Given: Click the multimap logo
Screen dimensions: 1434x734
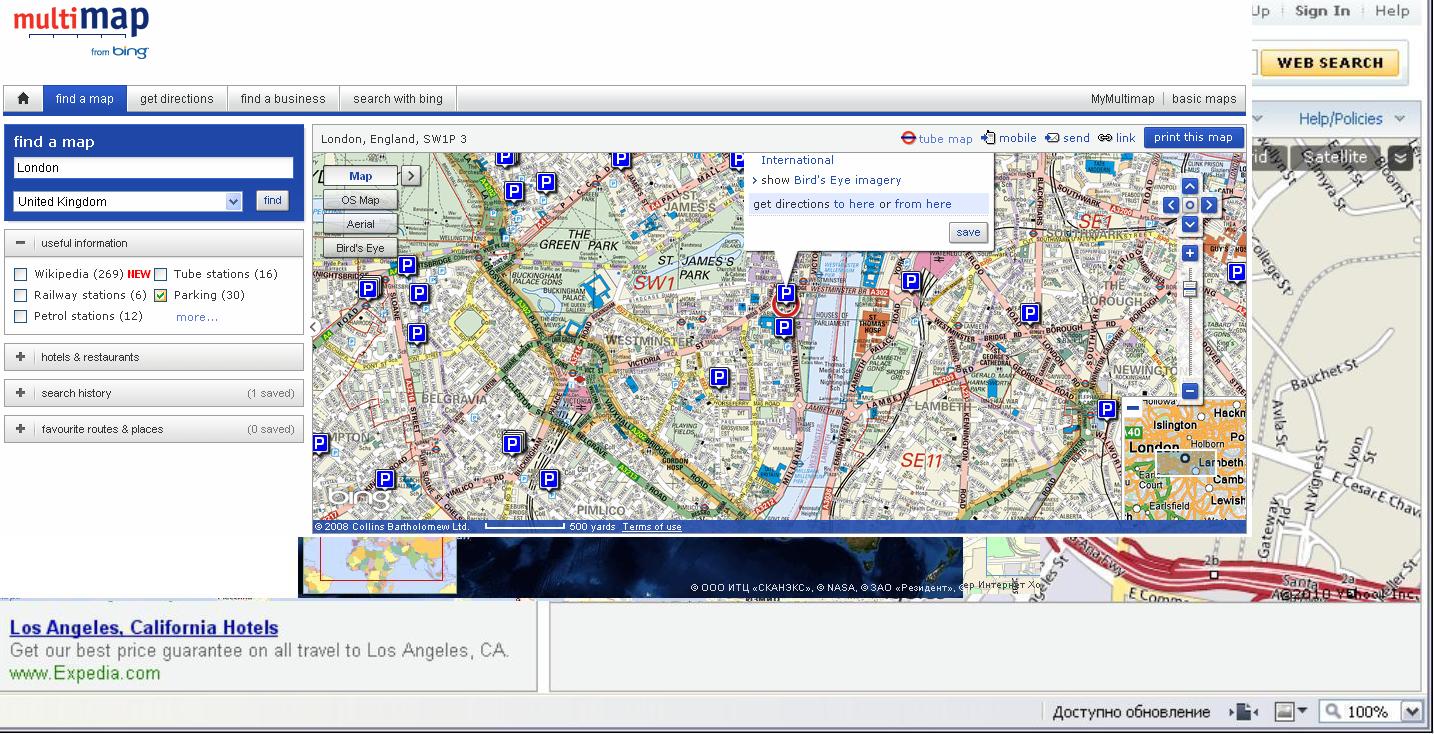Looking at the screenshot, I should click(81, 32).
